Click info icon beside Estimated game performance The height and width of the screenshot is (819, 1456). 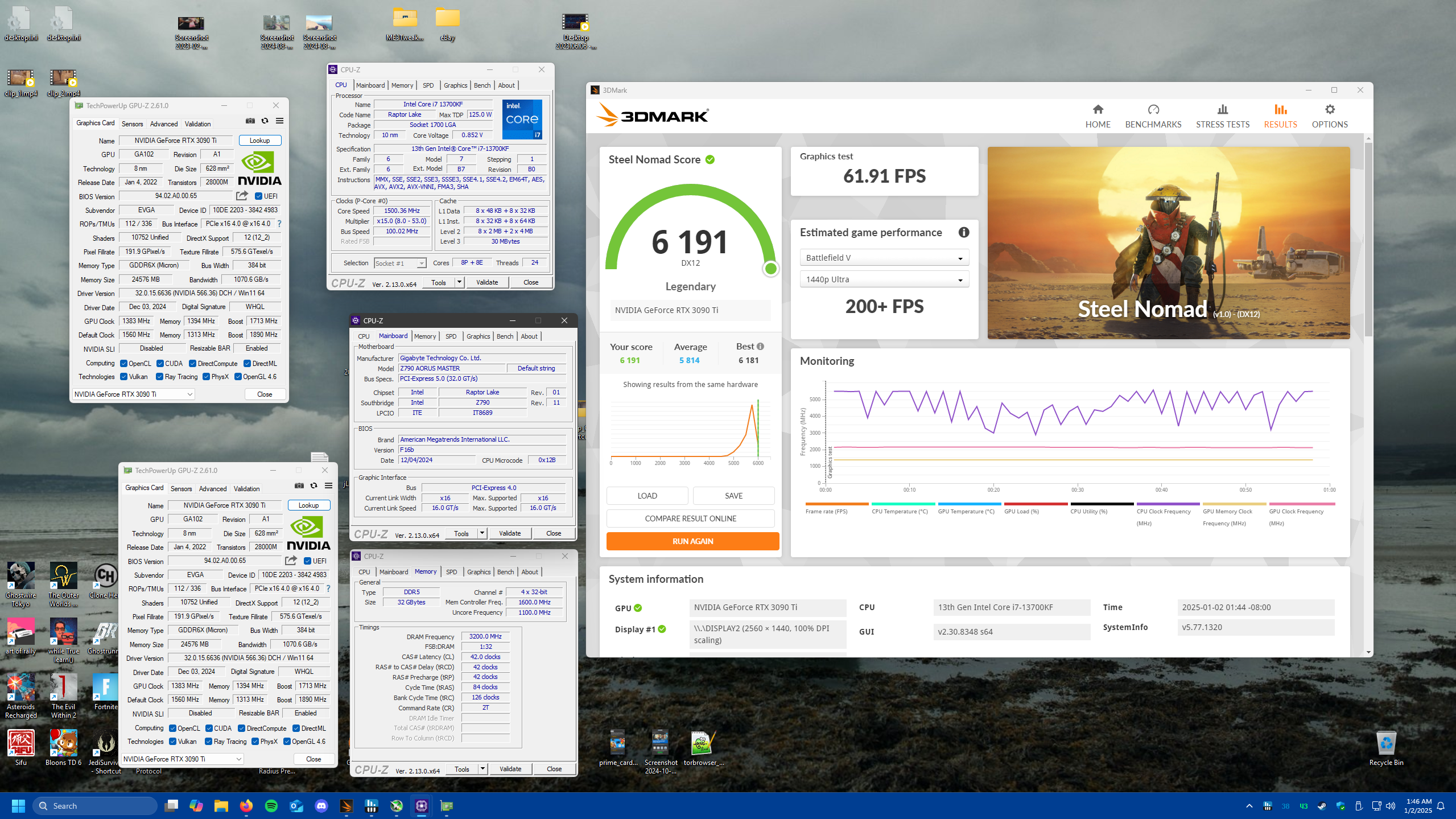pos(963,232)
